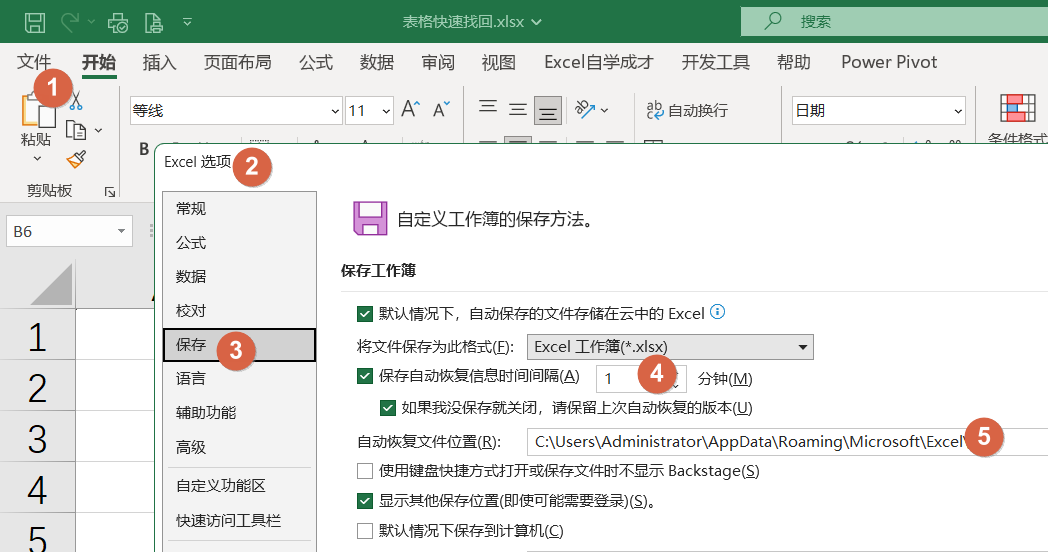Click the 自动换行 wrap text button
Image resolution: width=1048 pixels, height=552 pixels.
(687, 110)
